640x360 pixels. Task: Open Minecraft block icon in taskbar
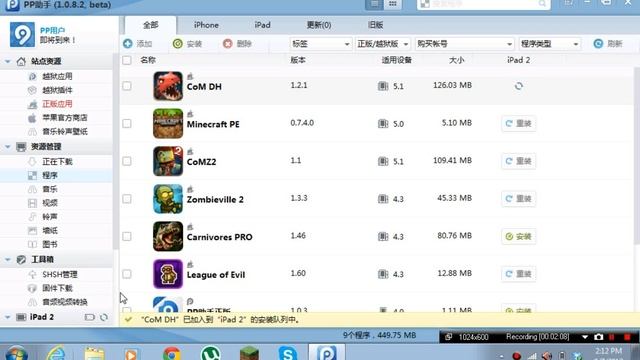249,353
